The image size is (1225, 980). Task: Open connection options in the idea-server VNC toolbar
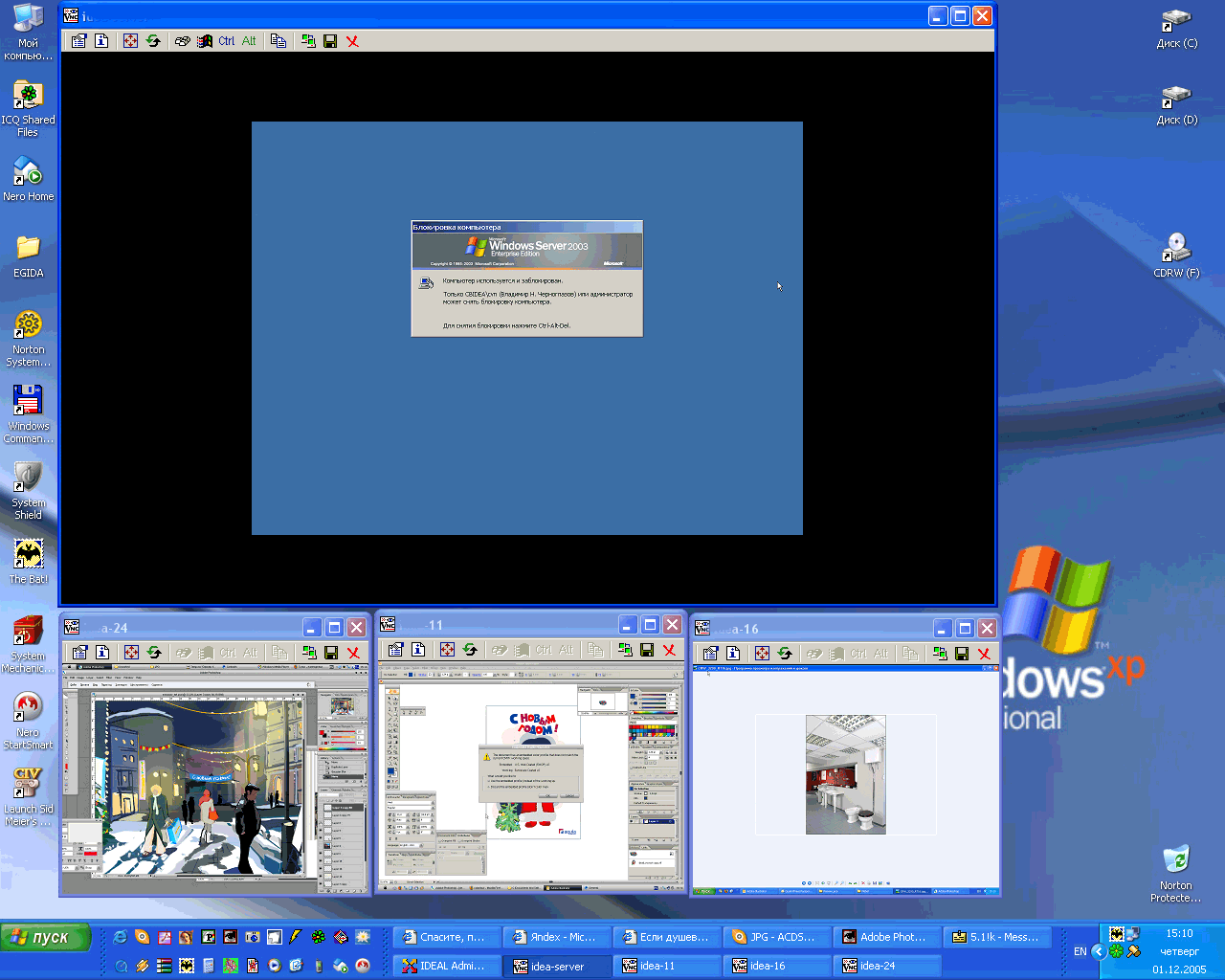pyautogui.click(x=78, y=41)
